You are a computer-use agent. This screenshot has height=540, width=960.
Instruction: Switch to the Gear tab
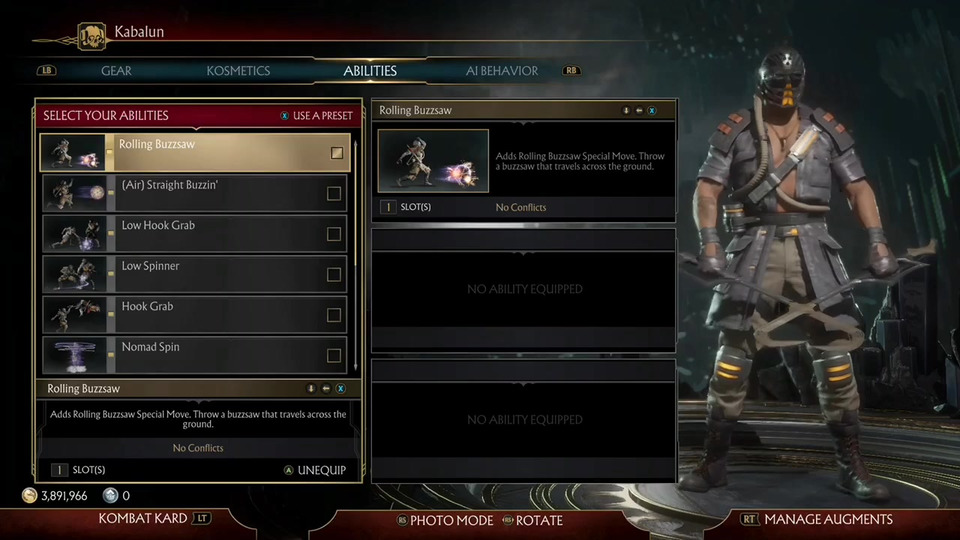[116, 71]
